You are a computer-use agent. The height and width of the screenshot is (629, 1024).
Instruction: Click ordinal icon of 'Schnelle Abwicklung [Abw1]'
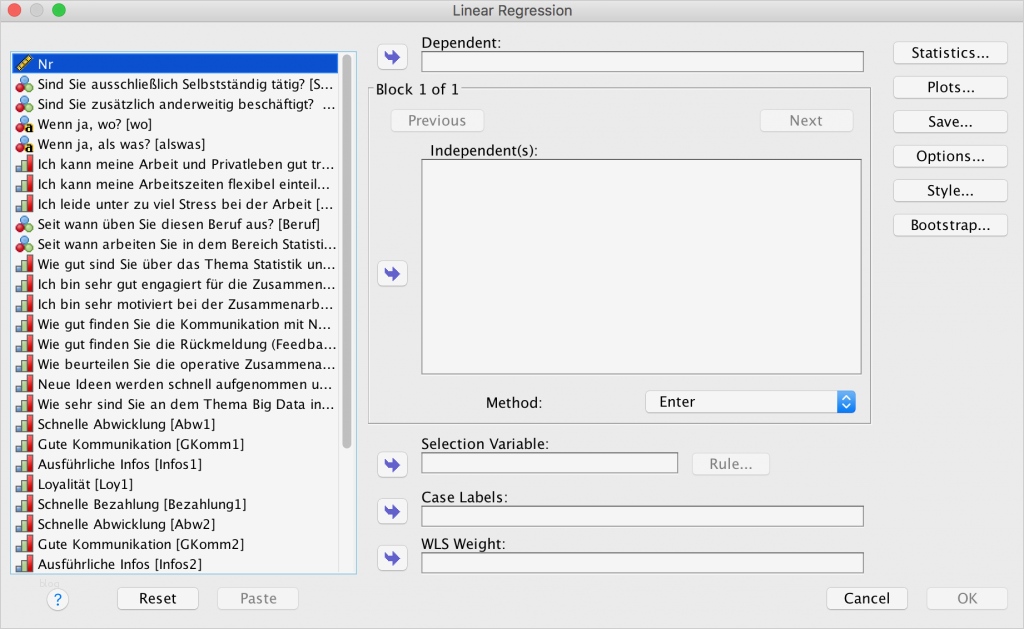click(x=24, y=424)
